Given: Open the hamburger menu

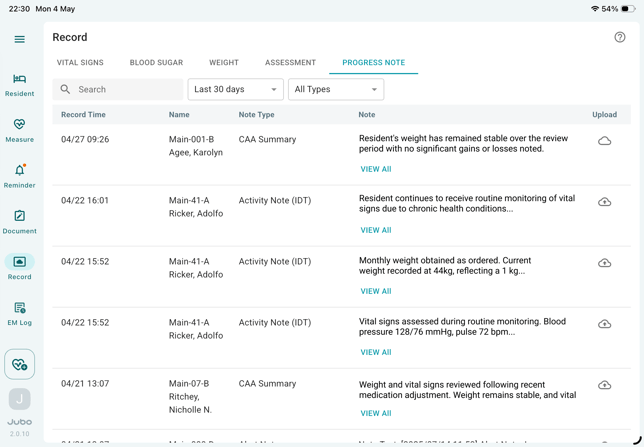Looking at the screenshot, I should click(19, 39).
